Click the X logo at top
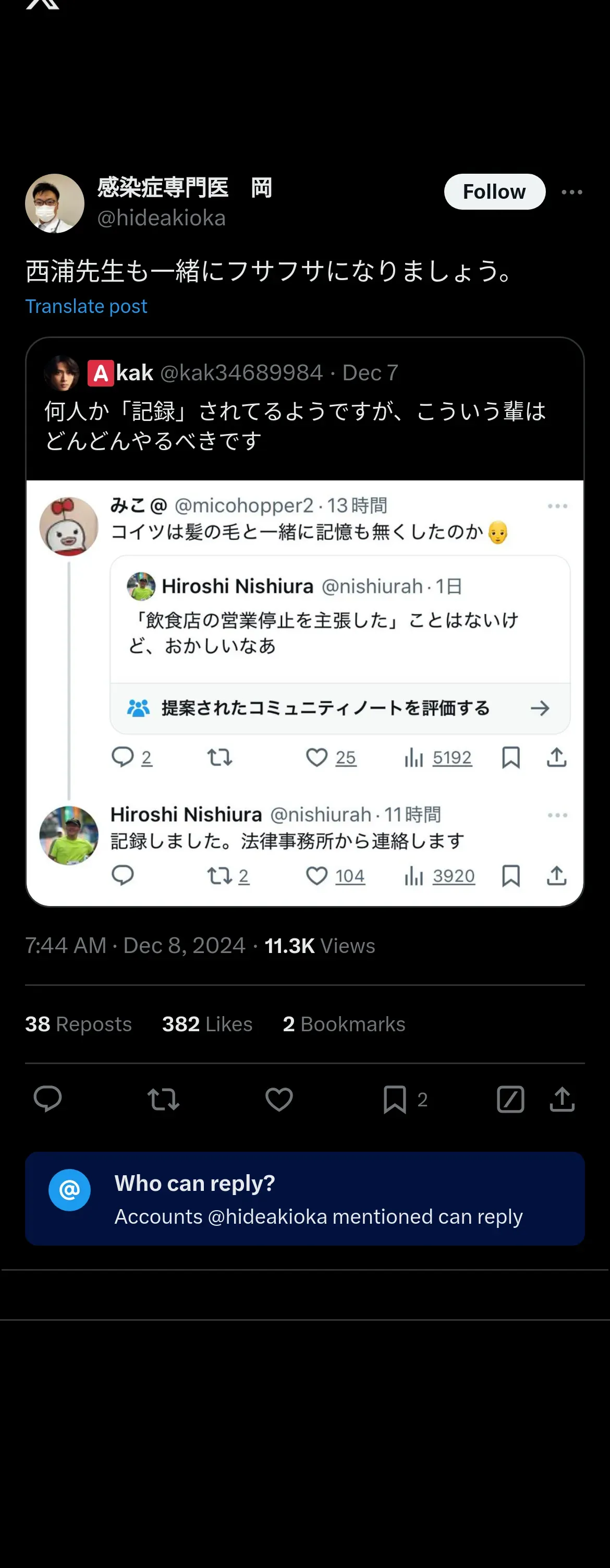The height and width of the screenshot is (1568, 610). [x=43, y=4]
